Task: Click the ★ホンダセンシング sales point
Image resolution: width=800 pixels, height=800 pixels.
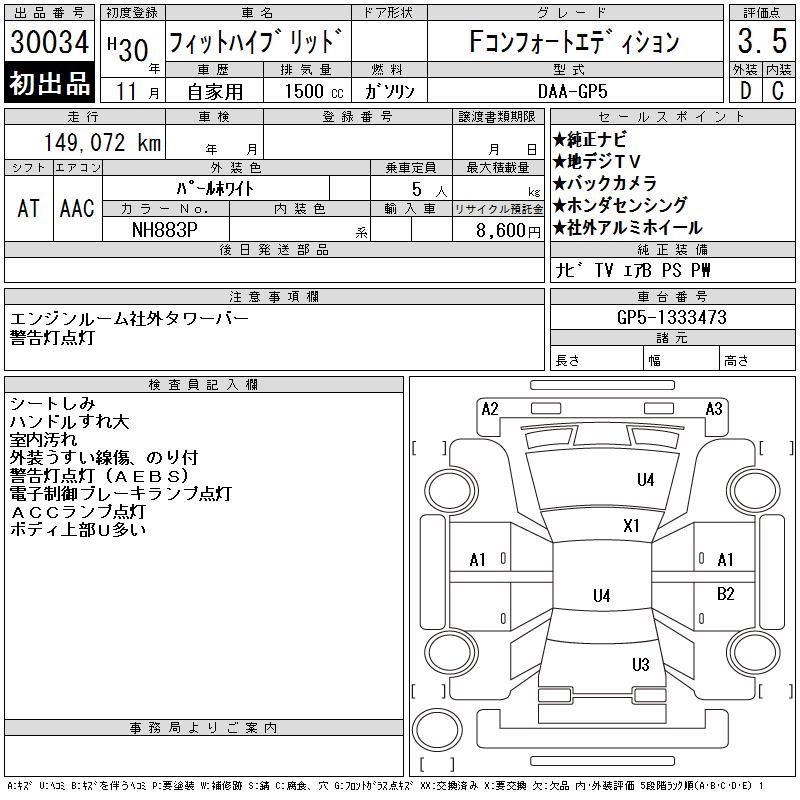Action: (620, 205)
